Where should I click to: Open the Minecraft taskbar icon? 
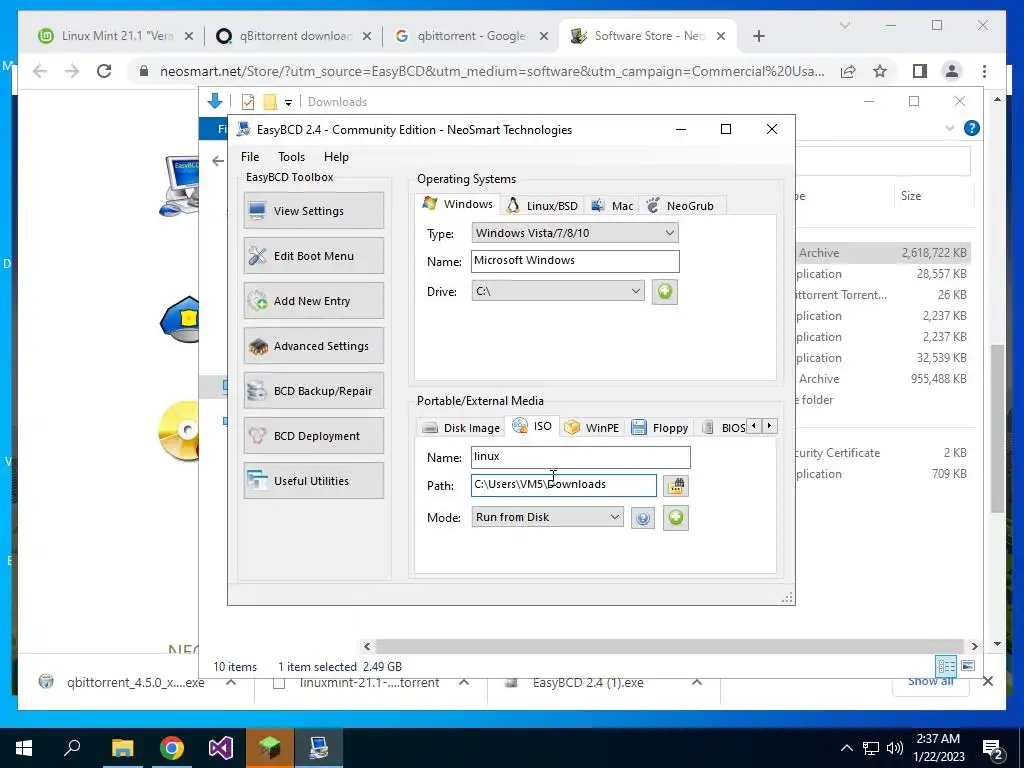[270, 748]
